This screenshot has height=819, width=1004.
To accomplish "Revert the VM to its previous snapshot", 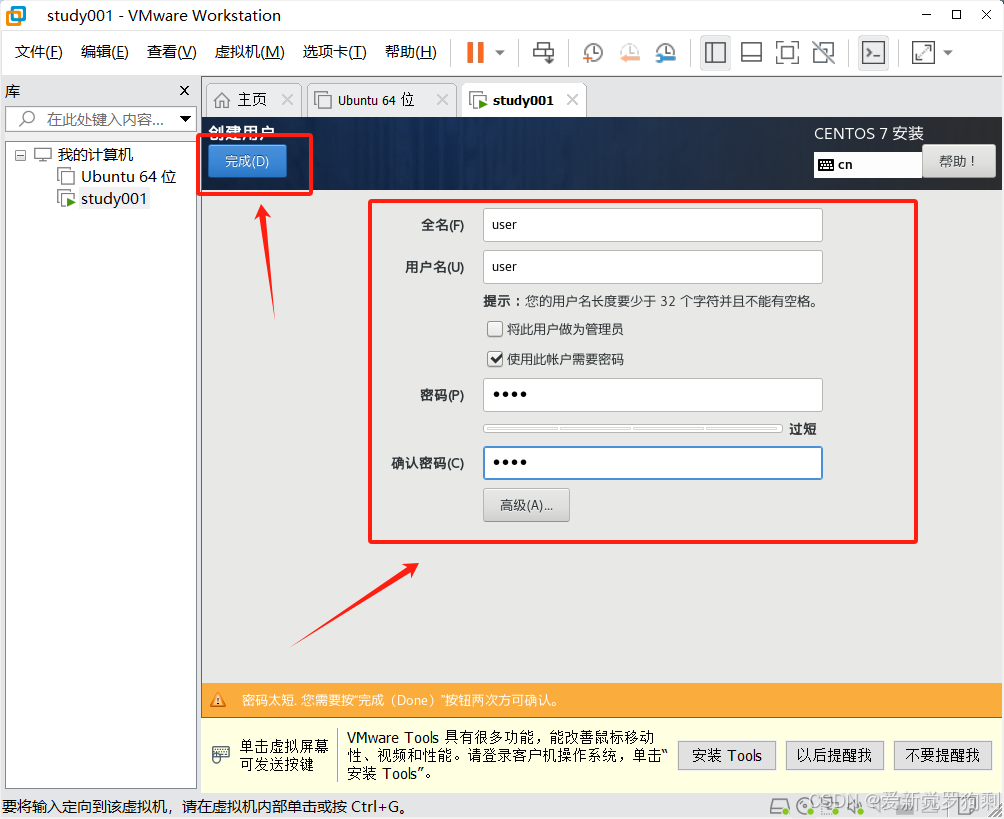I will [x=629, y=53].
